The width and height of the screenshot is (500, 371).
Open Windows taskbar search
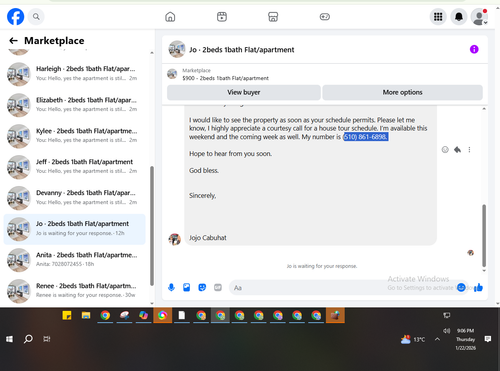point(28,339)
